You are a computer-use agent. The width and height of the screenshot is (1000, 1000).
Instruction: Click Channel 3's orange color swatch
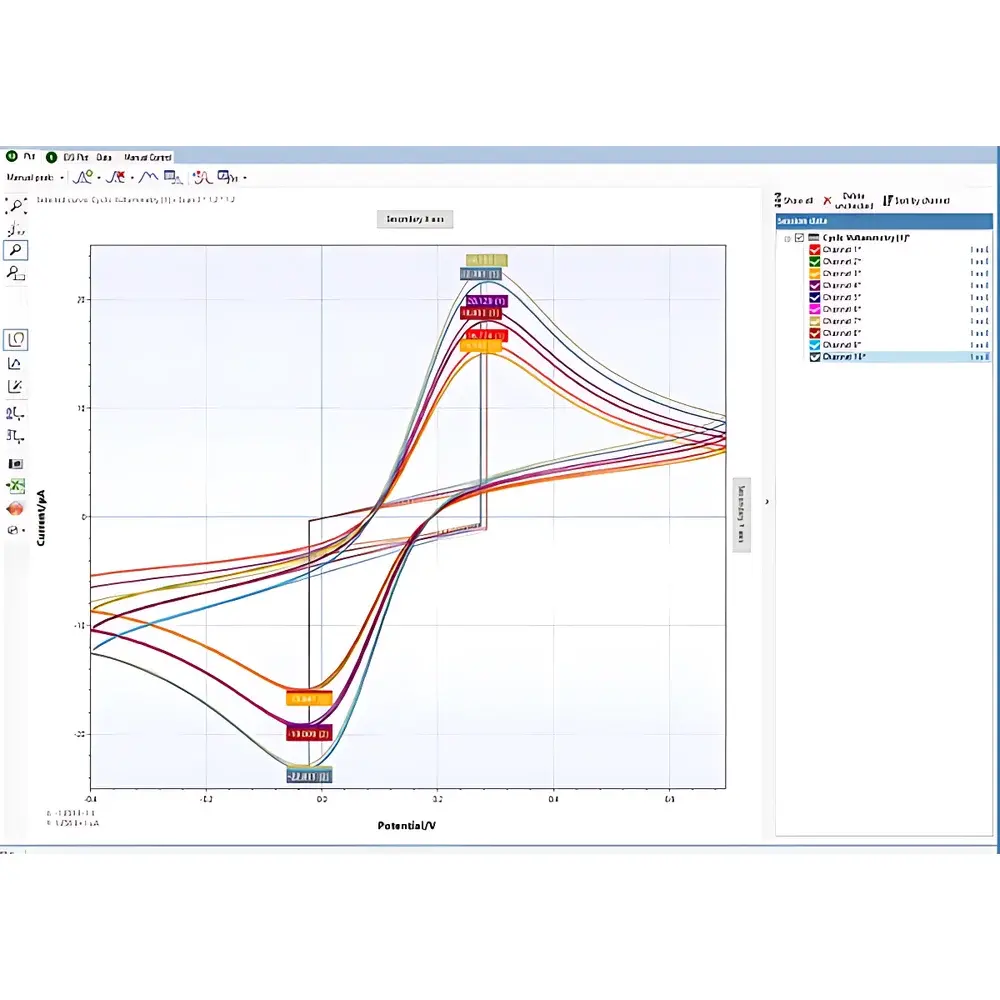click(x=815, y=273)
